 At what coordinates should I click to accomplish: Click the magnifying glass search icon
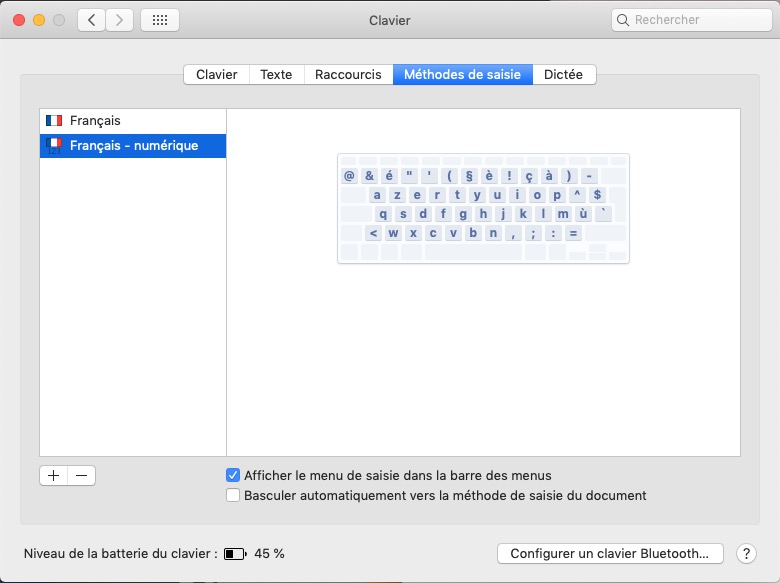coord(622,20)
